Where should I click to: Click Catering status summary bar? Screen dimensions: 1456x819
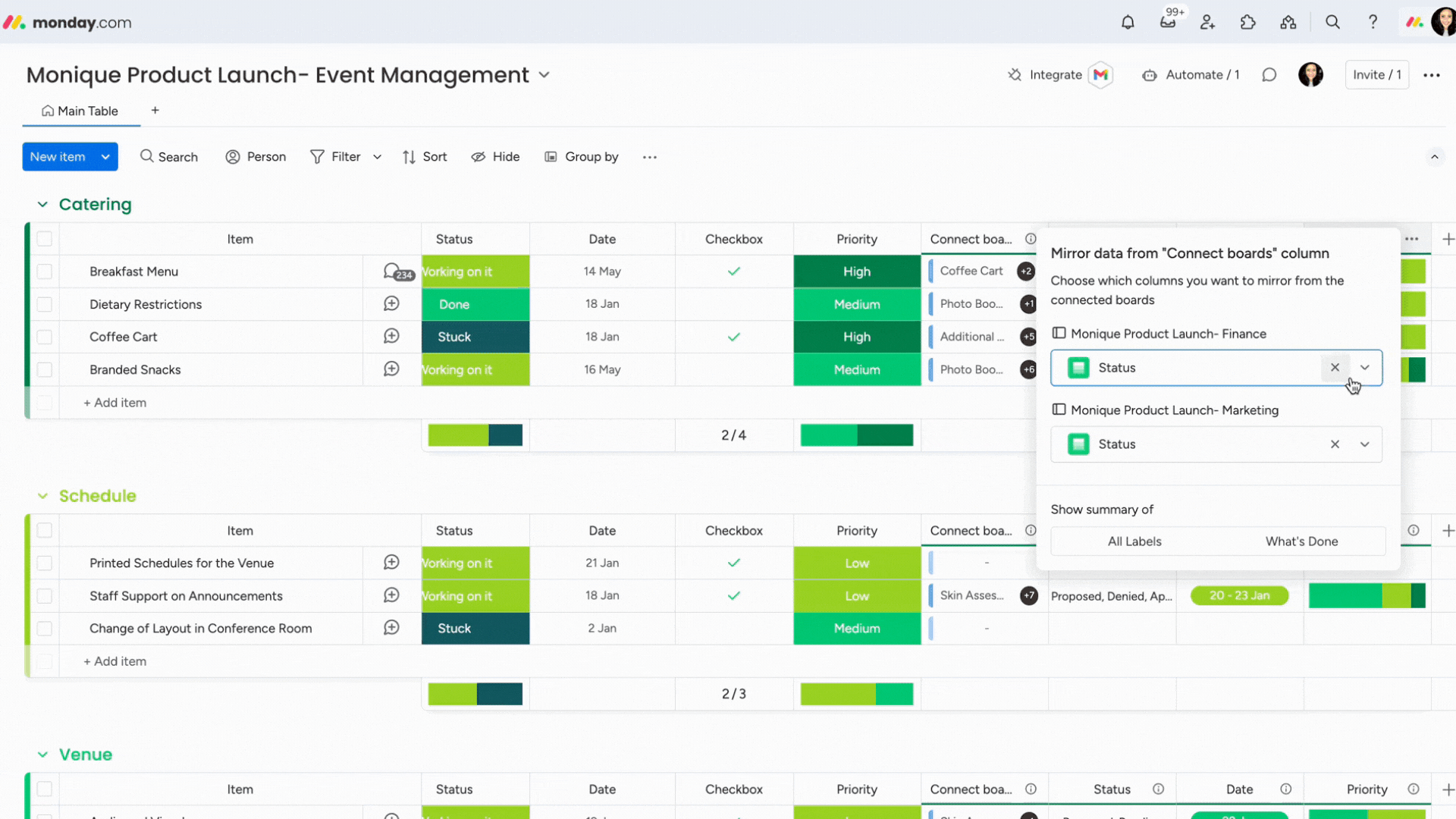tap(475, 435)
